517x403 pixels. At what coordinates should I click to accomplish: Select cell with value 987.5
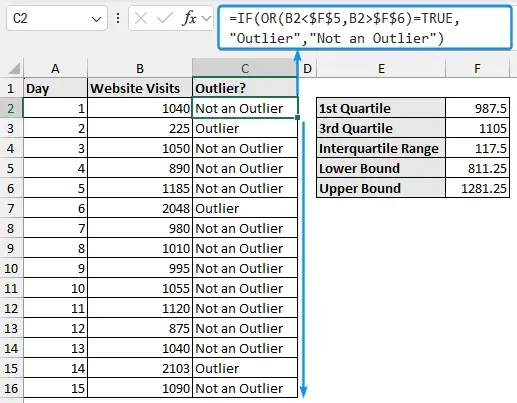point(478,108)
